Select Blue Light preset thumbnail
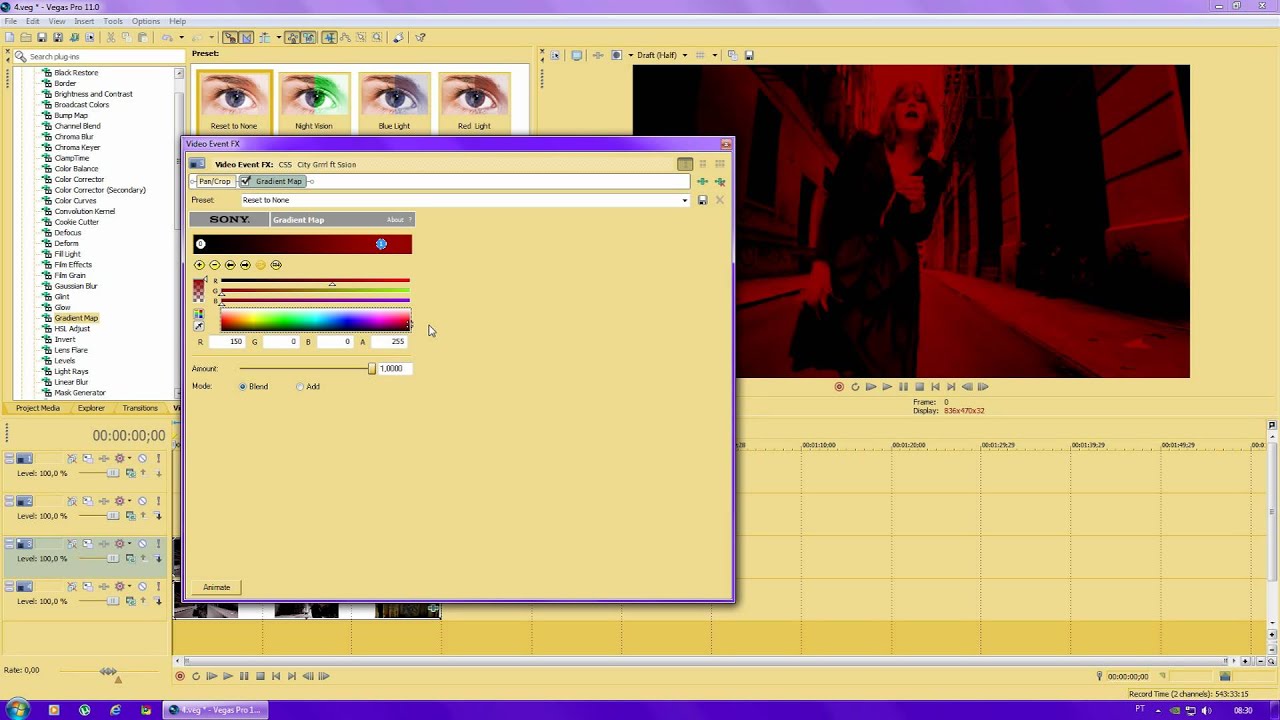This screenshot has width=1280, height=720. coord(394,101)
